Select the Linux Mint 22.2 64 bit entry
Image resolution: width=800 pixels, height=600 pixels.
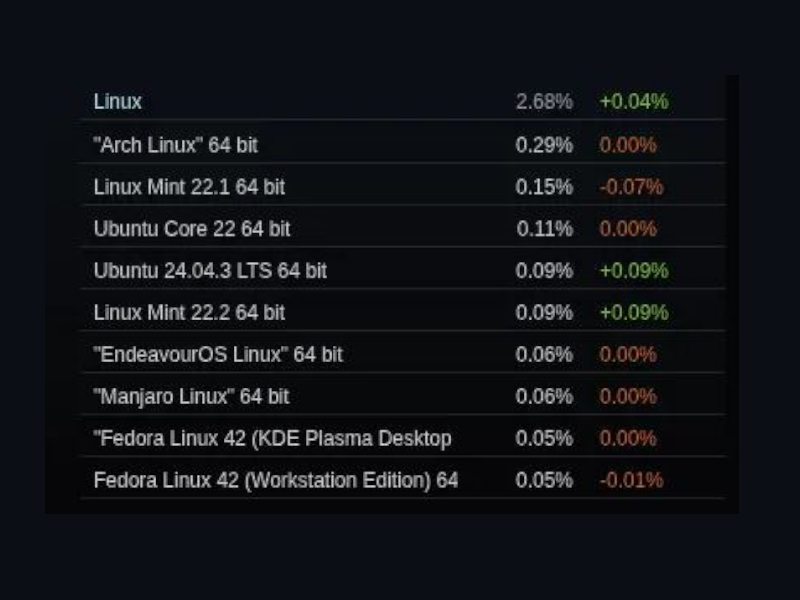189,313
